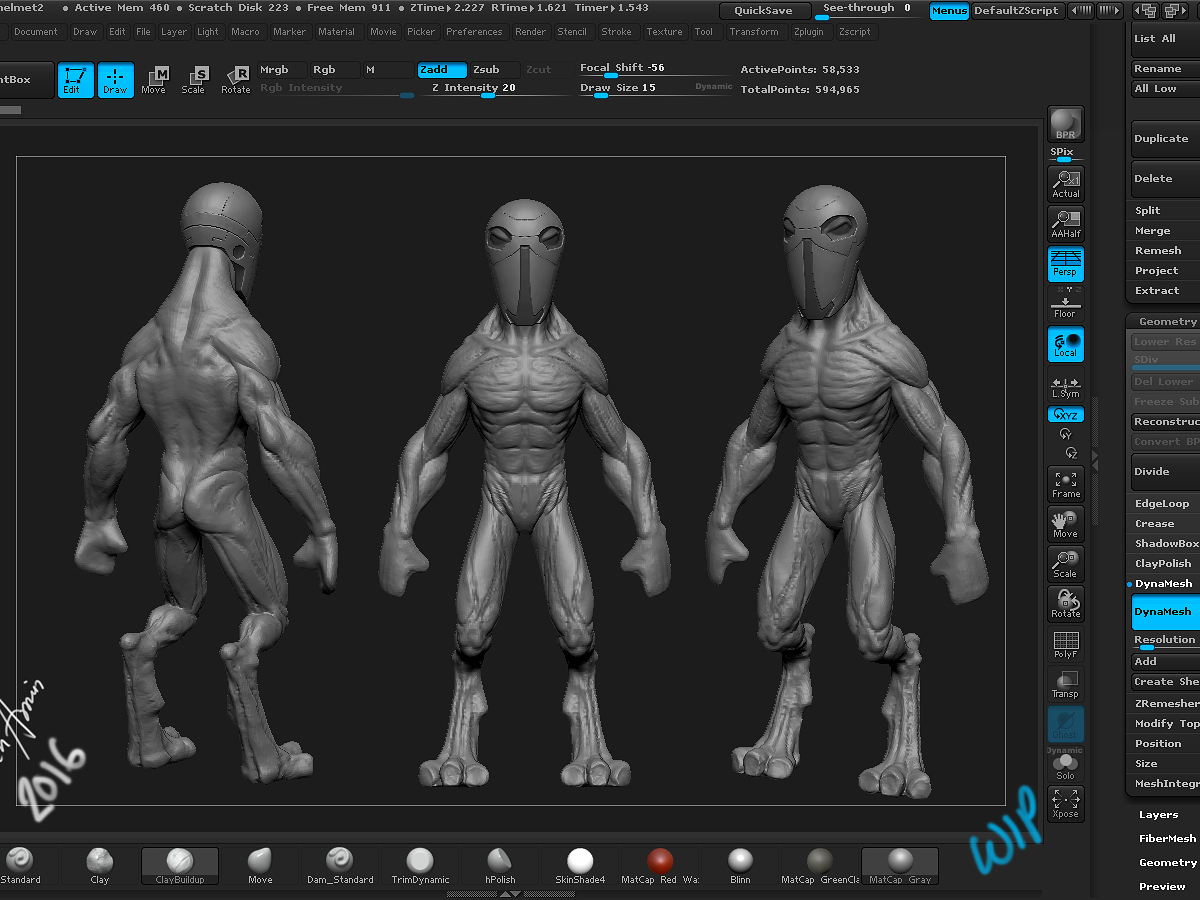Toggle the Persp perspective view button
The height and width of the screenshot is (900, 1200).
tap(1065, 263)
